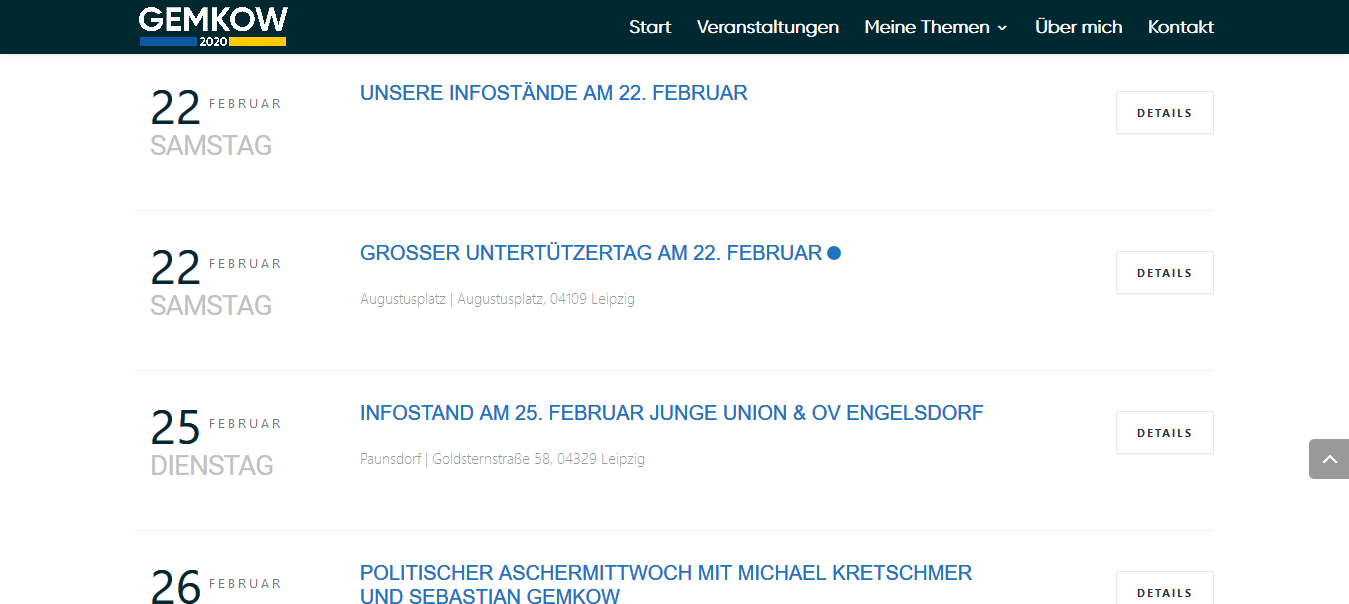Click the scroll-to-top arrow button
This screenshot has width=1349, height=604.
point(1329,459)
